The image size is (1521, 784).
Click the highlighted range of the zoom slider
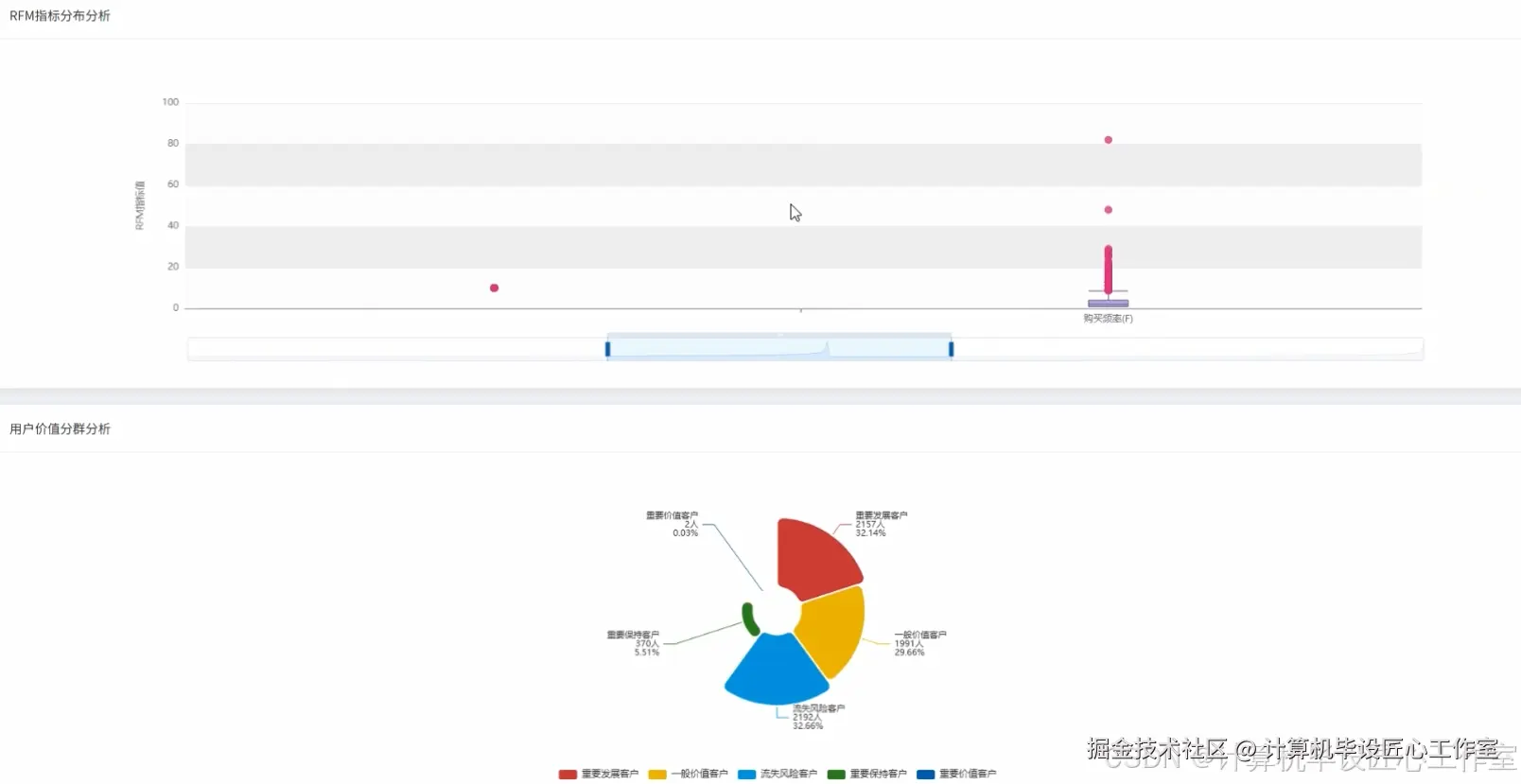coord(779,349)
